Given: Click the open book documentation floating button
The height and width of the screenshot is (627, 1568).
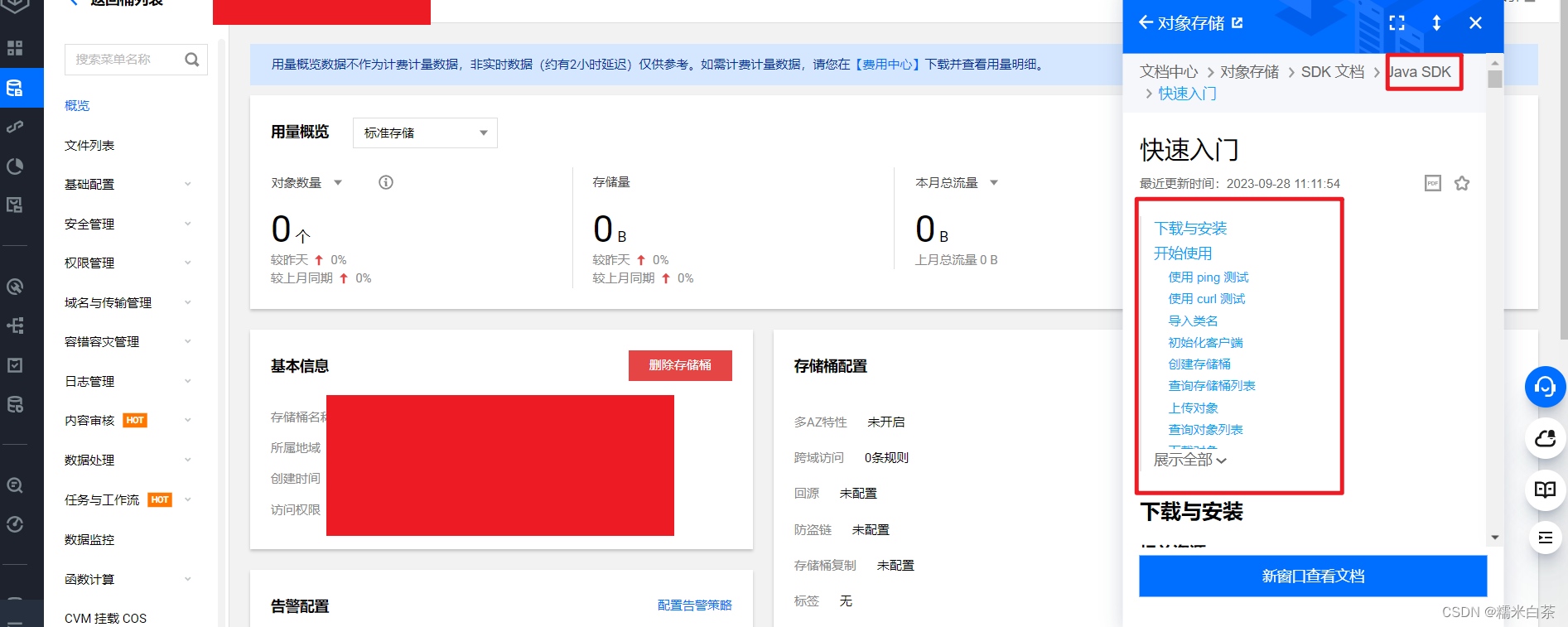Looking at the screenshot, I should click(x=1545, y=490).
